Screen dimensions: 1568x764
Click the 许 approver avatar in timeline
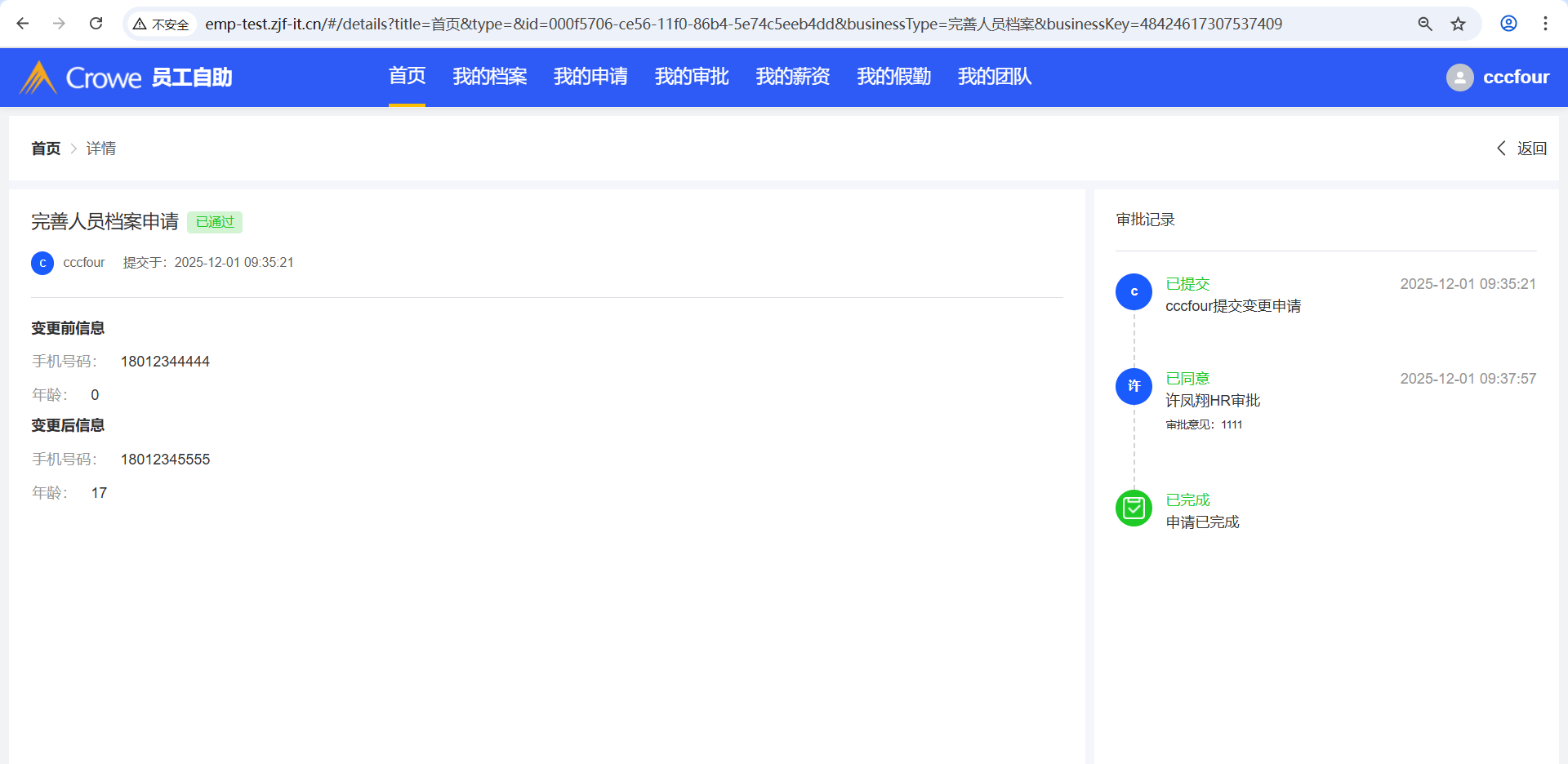pos(1134,386)
